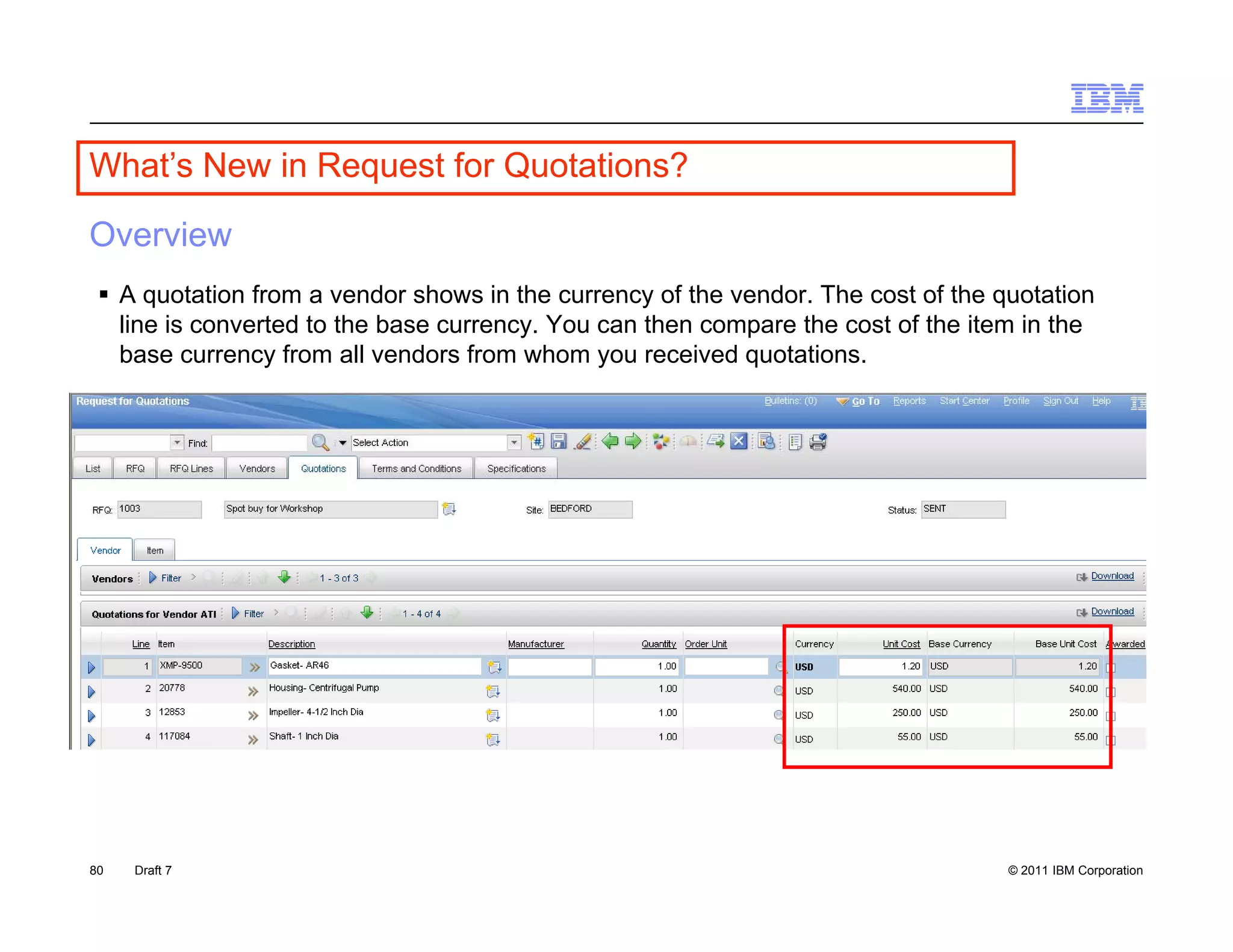The image size is (1233, 952).
Task: Open the RFQ tab
Action: pyautogui.click(x=135, y=469)
